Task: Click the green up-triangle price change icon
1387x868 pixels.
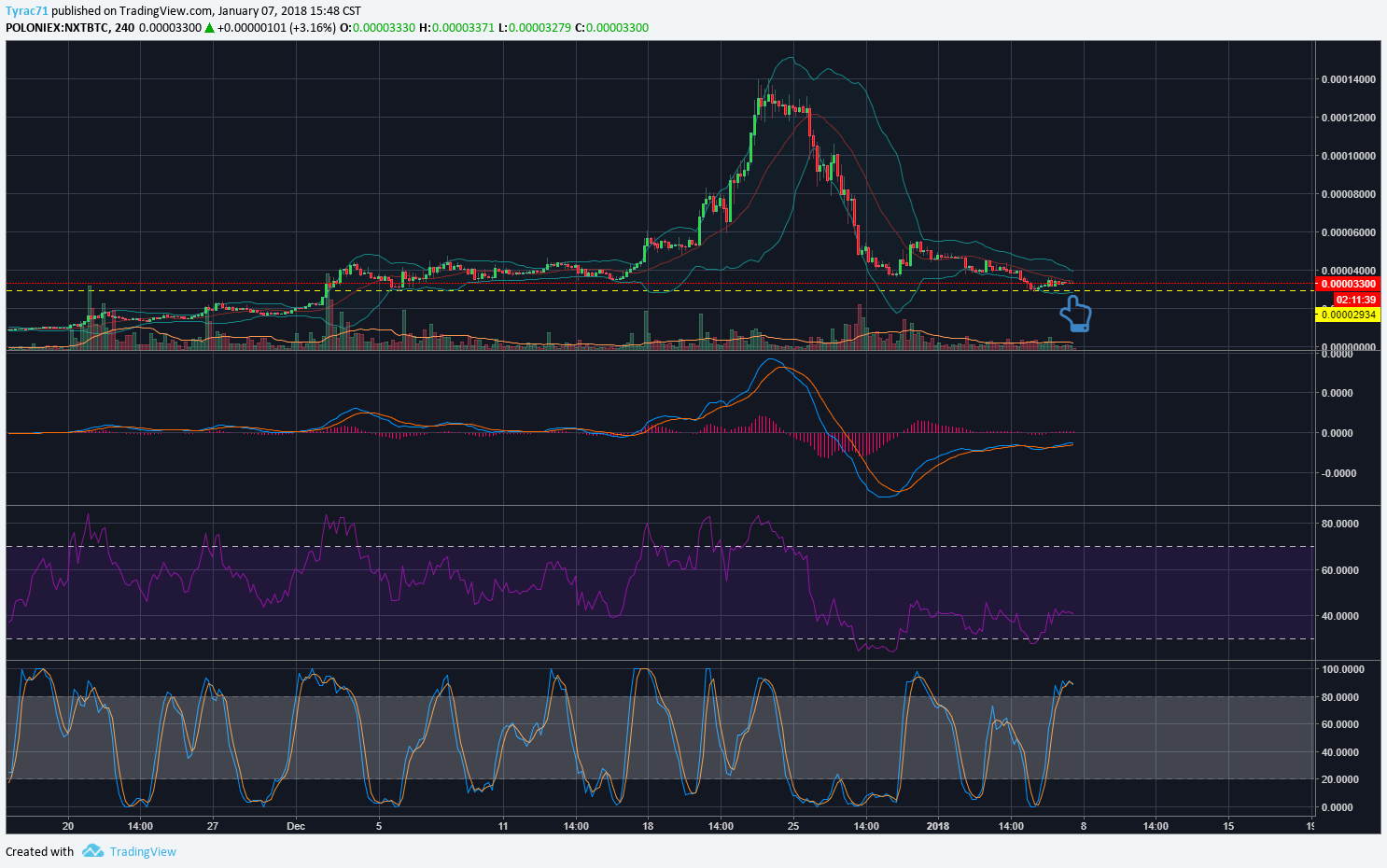Action: tap(210, 27)
